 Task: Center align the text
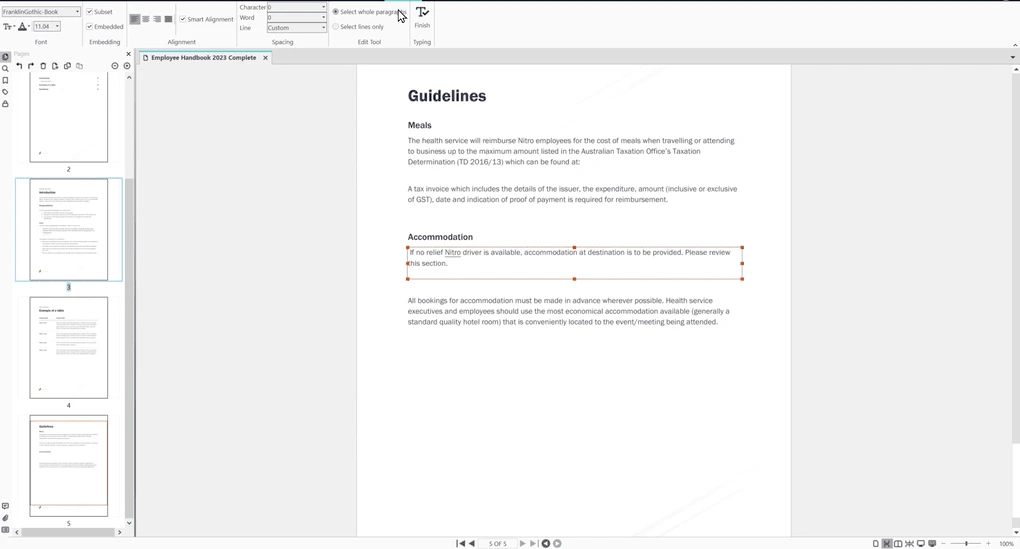point(146,20)
